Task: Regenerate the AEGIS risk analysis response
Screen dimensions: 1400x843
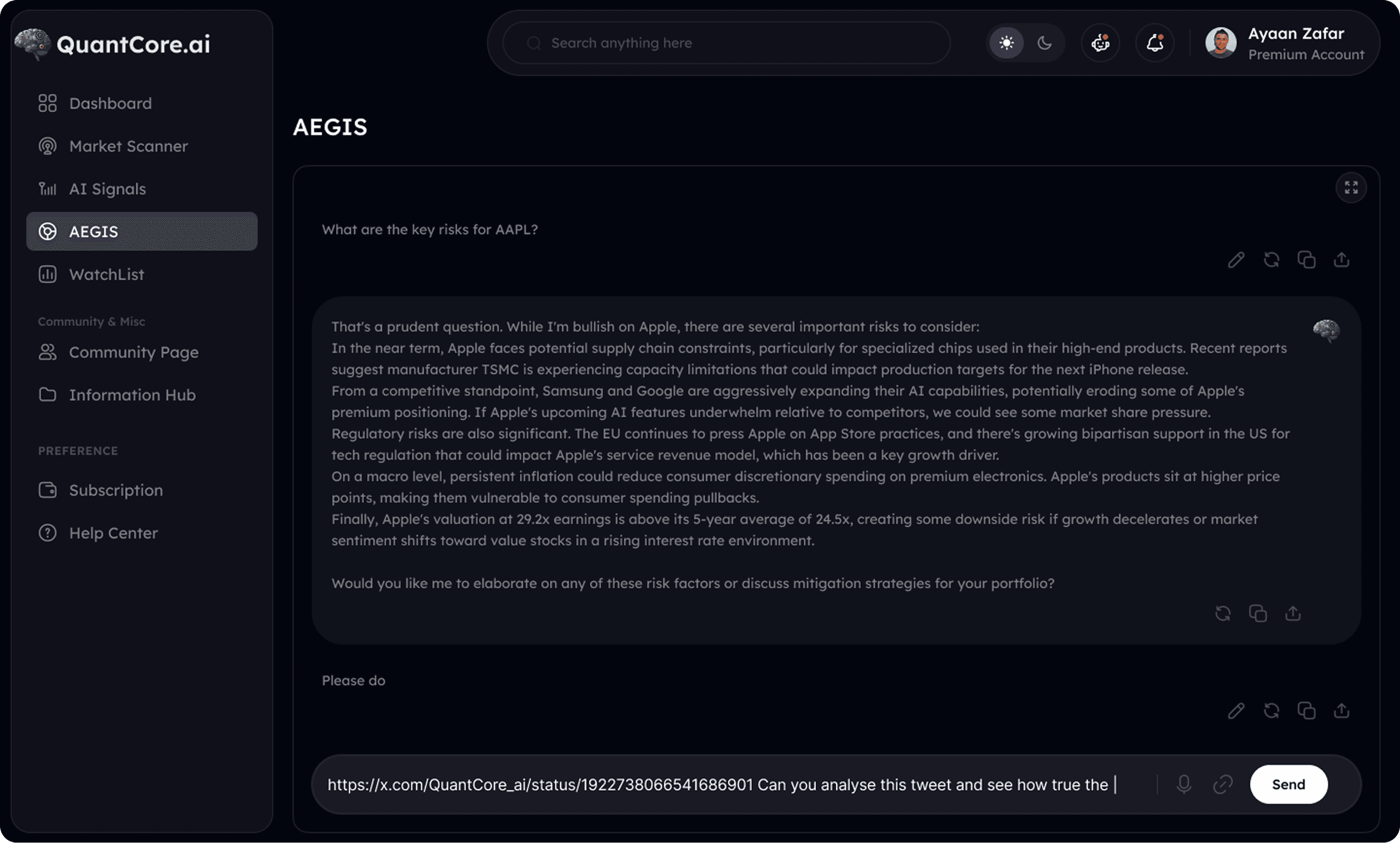Action: point(1223,613)
